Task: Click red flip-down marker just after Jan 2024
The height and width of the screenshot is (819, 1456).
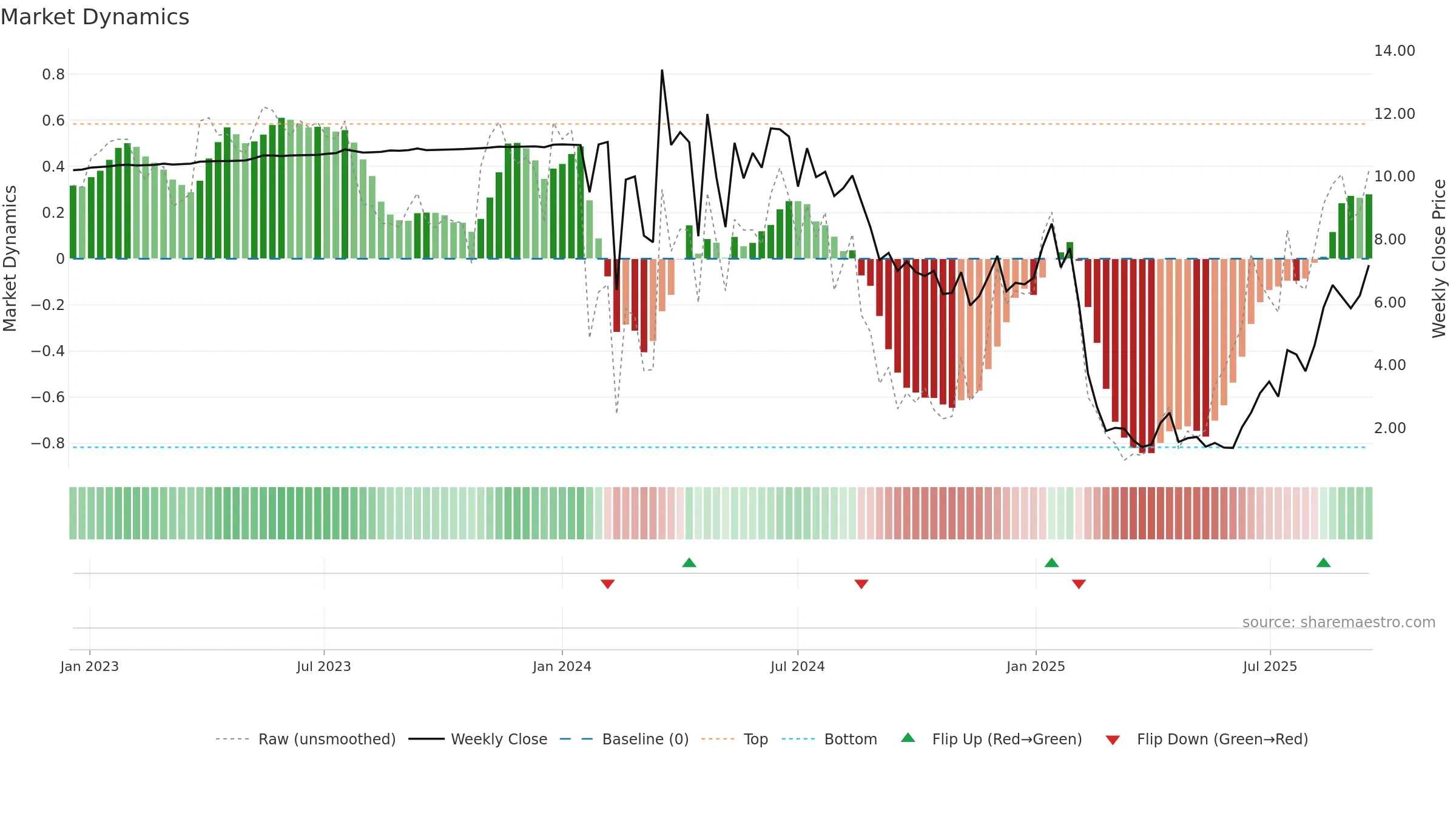Action: (x=608, y=584)
